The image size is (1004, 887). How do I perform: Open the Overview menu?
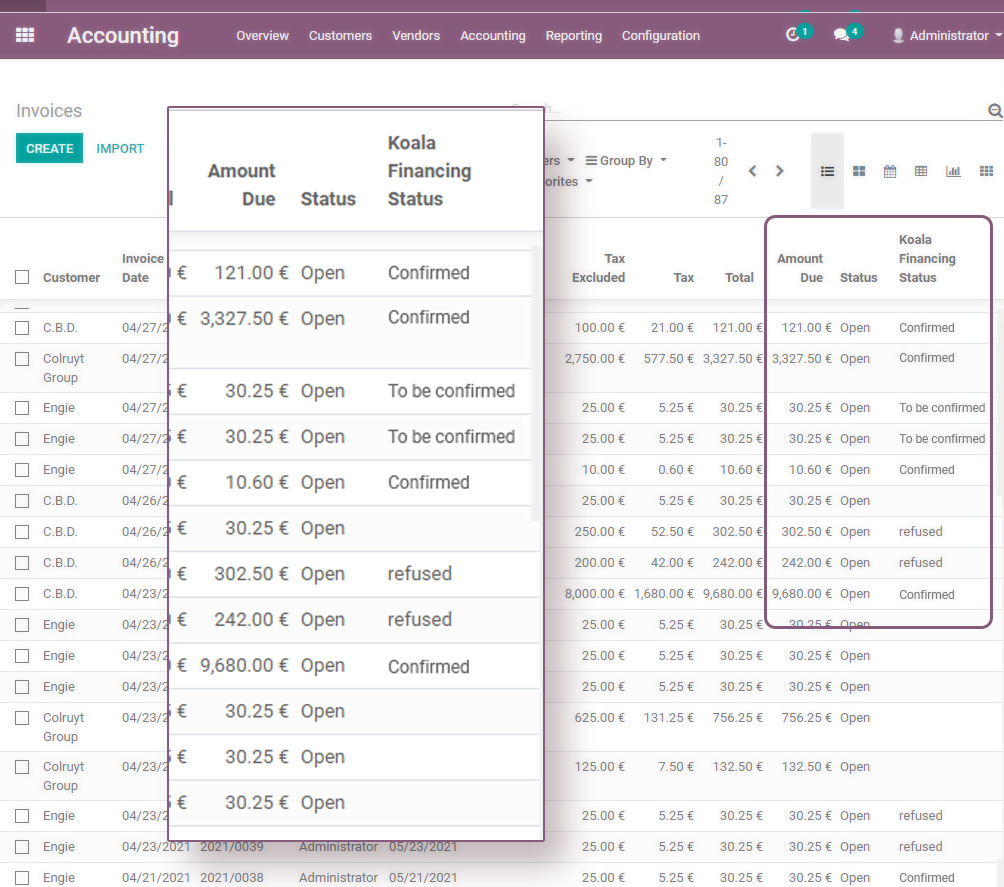click(263, 36)
